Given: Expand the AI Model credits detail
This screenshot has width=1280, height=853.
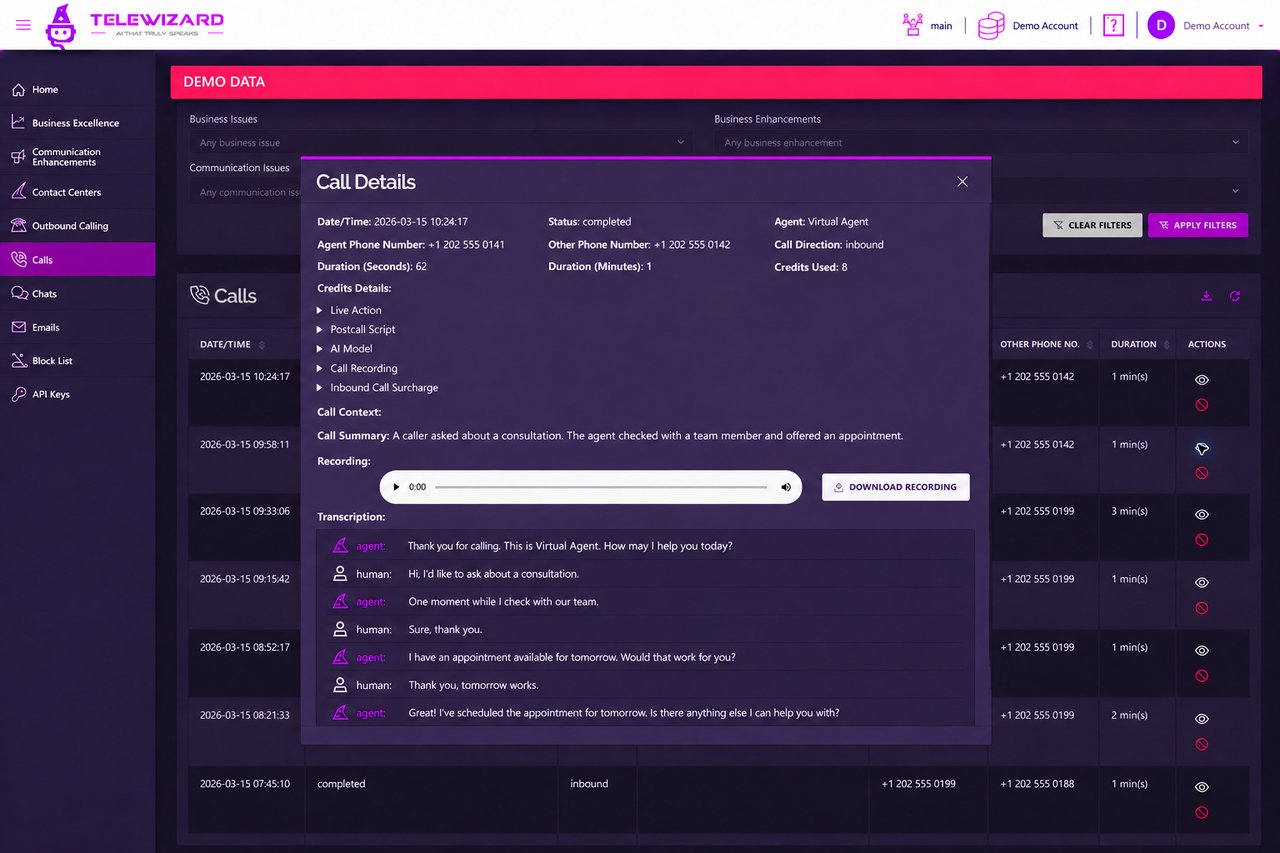Looking at the screenshot, I should (x=344, y=349).
